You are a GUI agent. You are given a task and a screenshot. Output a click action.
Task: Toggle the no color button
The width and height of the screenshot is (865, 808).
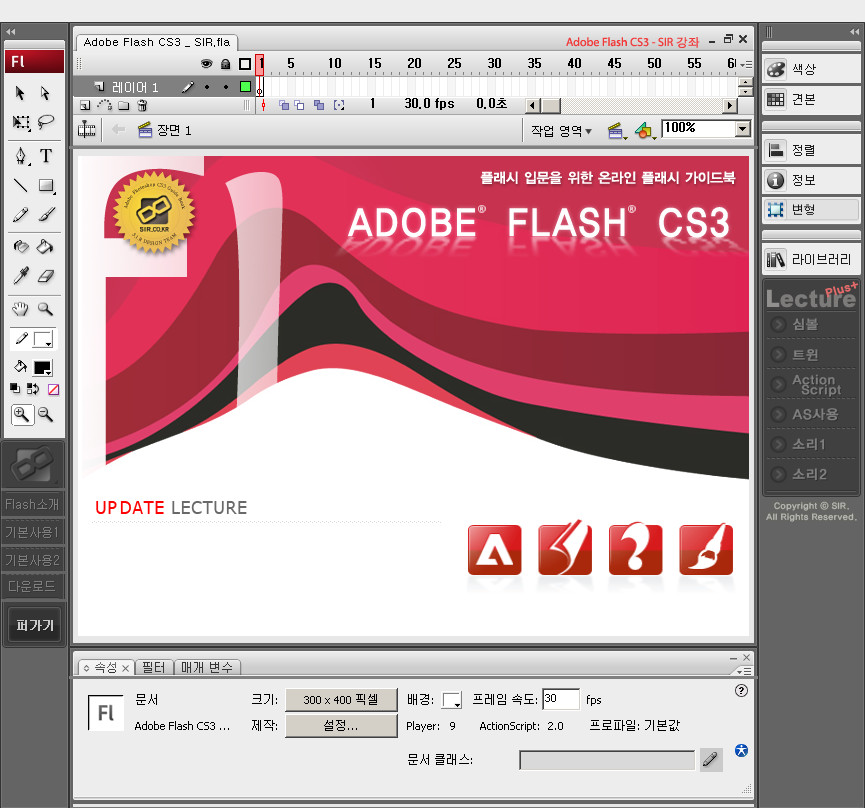pyautogui.click(x=54, y=389)
